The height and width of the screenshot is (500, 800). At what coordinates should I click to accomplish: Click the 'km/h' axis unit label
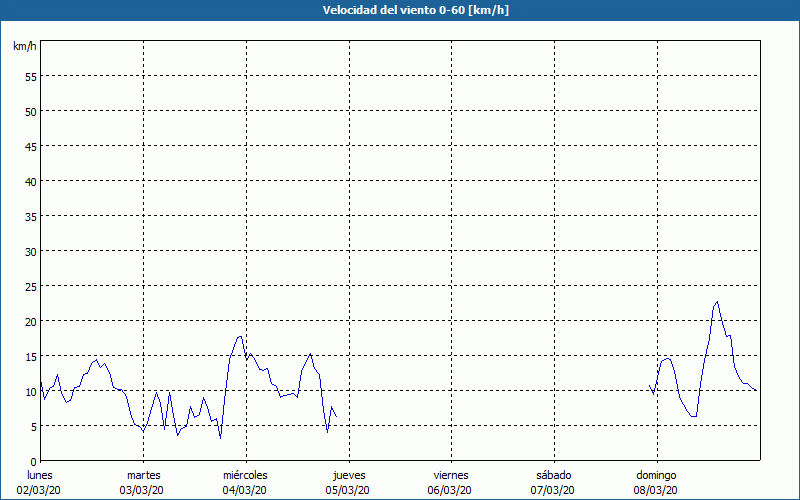25,46
